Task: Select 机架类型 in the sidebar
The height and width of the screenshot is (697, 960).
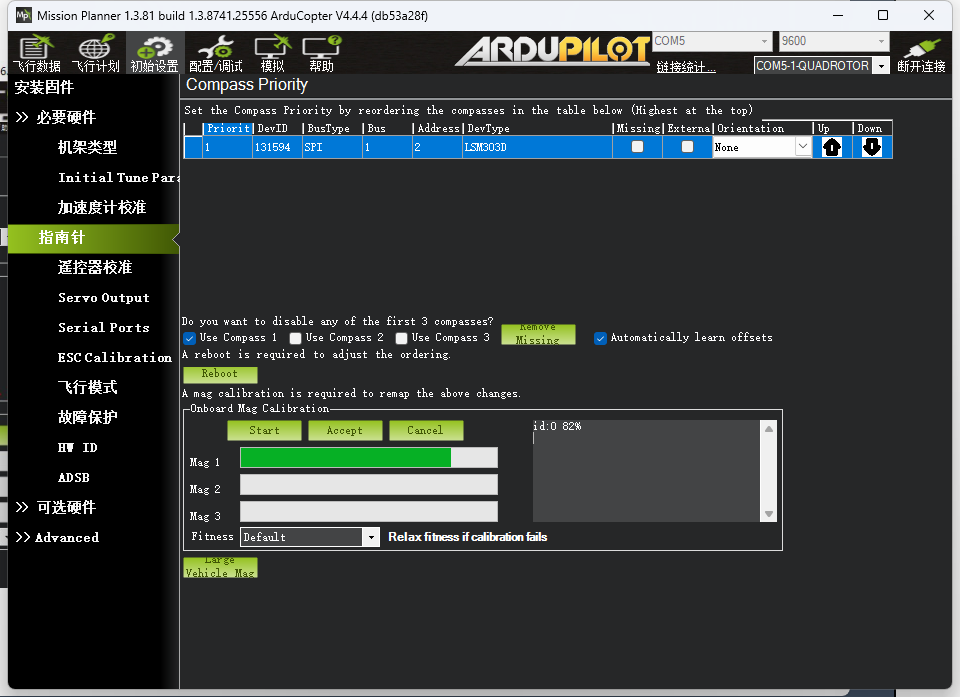Action: [87, 147]
